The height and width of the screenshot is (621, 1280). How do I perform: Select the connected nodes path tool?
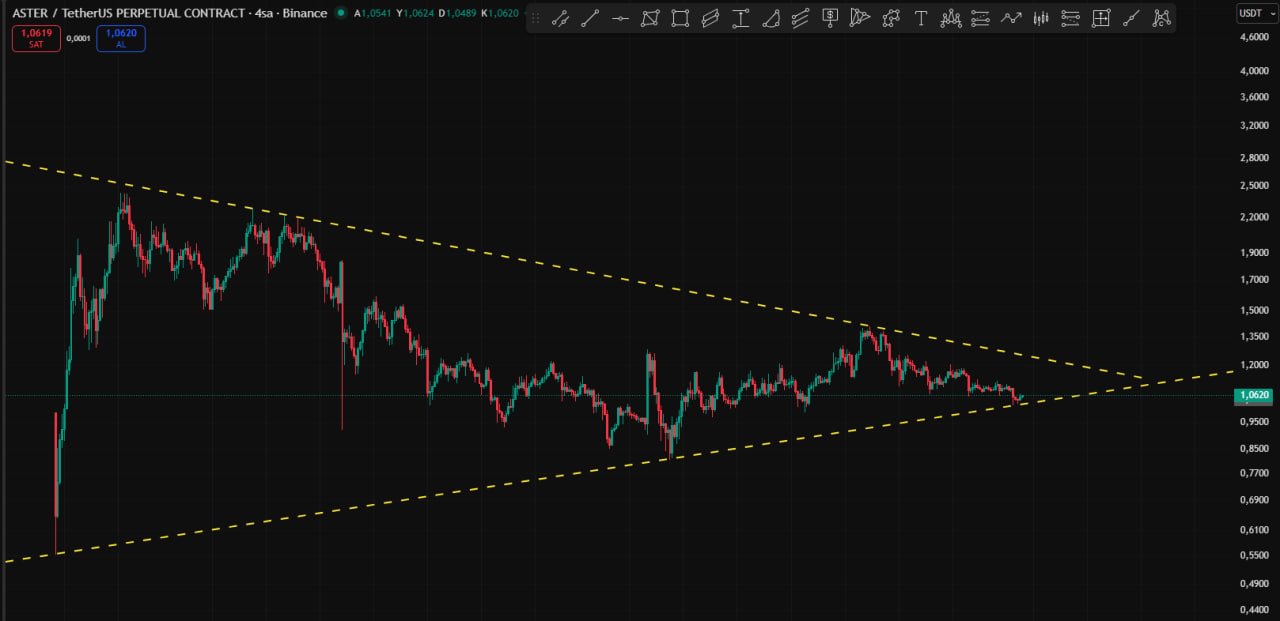(891, 18)
